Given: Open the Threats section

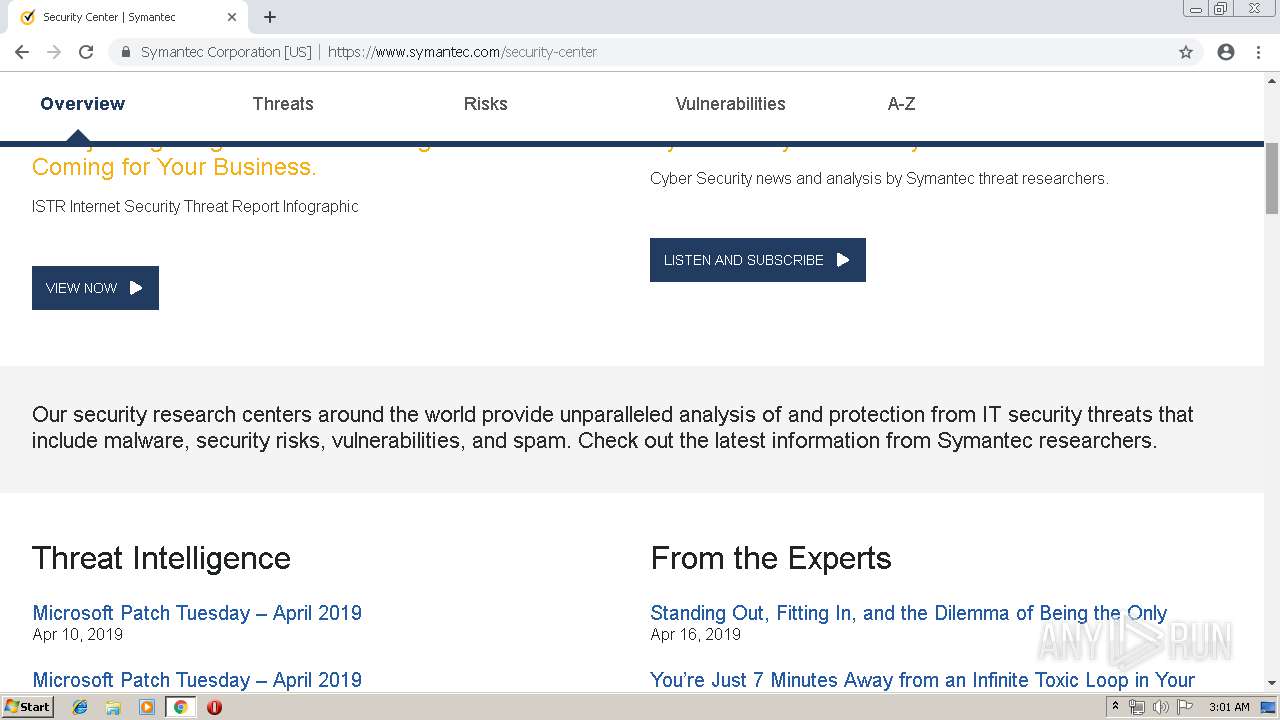Looking at the screenshot, I should (283, 104).
